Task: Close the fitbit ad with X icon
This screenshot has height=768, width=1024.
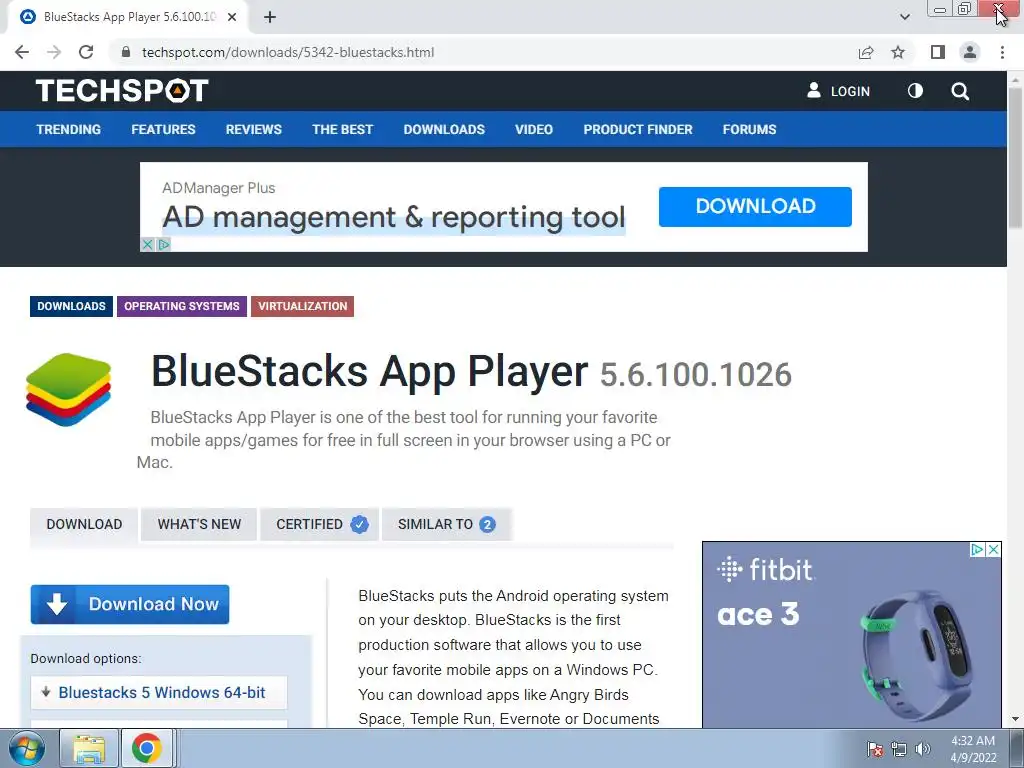Action: [993, 550]
